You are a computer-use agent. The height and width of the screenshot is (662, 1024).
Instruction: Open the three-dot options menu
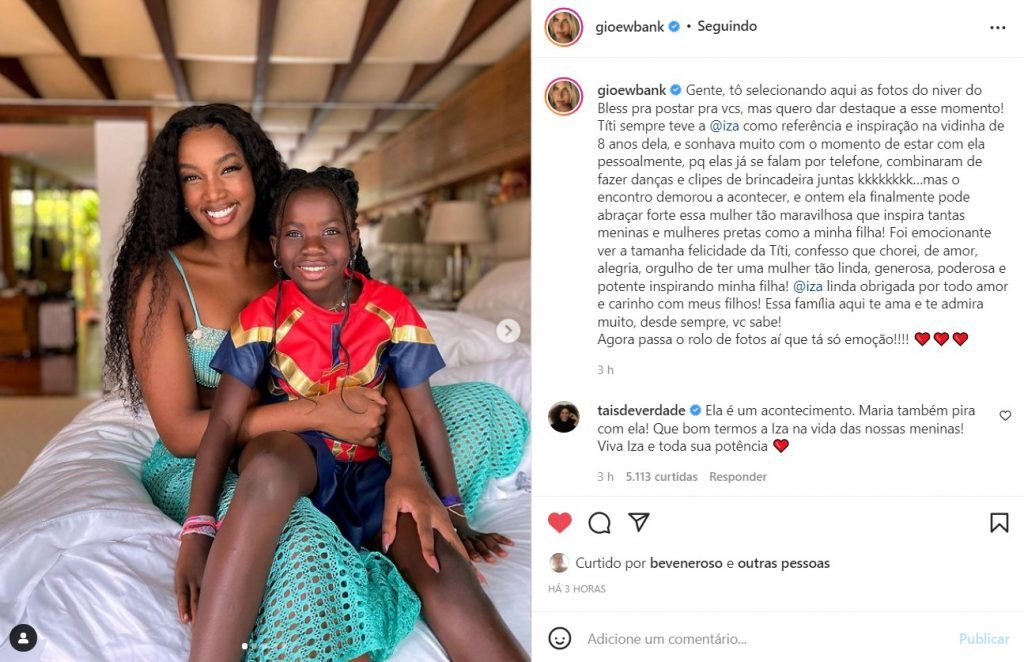click(x=998, y=27)
